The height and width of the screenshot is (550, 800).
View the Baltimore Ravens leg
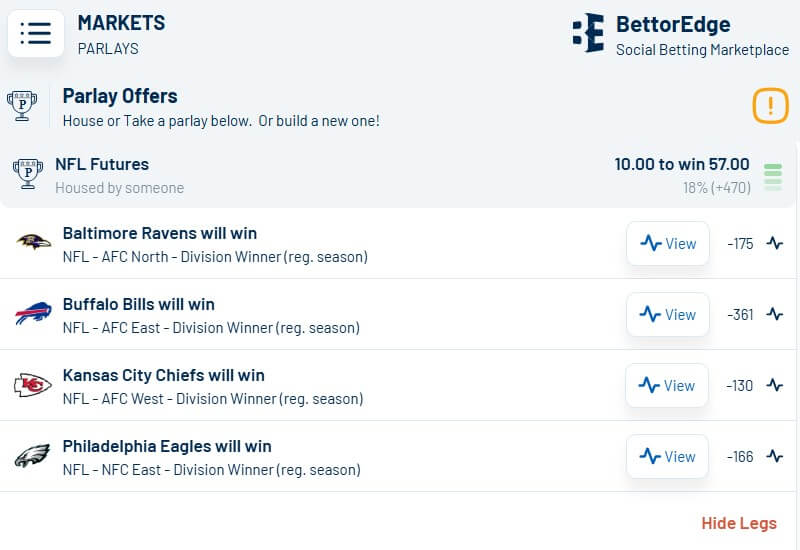[668, 243]
